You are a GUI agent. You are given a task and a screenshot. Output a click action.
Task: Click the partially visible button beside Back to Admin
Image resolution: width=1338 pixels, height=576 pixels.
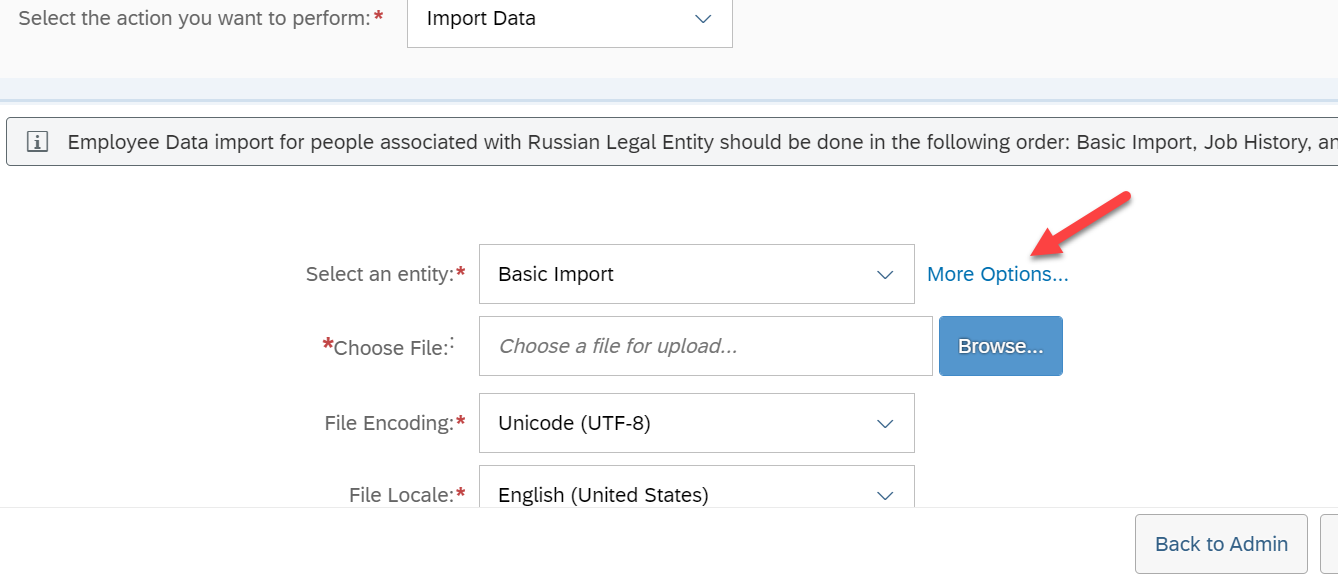tap(1329, 544)
